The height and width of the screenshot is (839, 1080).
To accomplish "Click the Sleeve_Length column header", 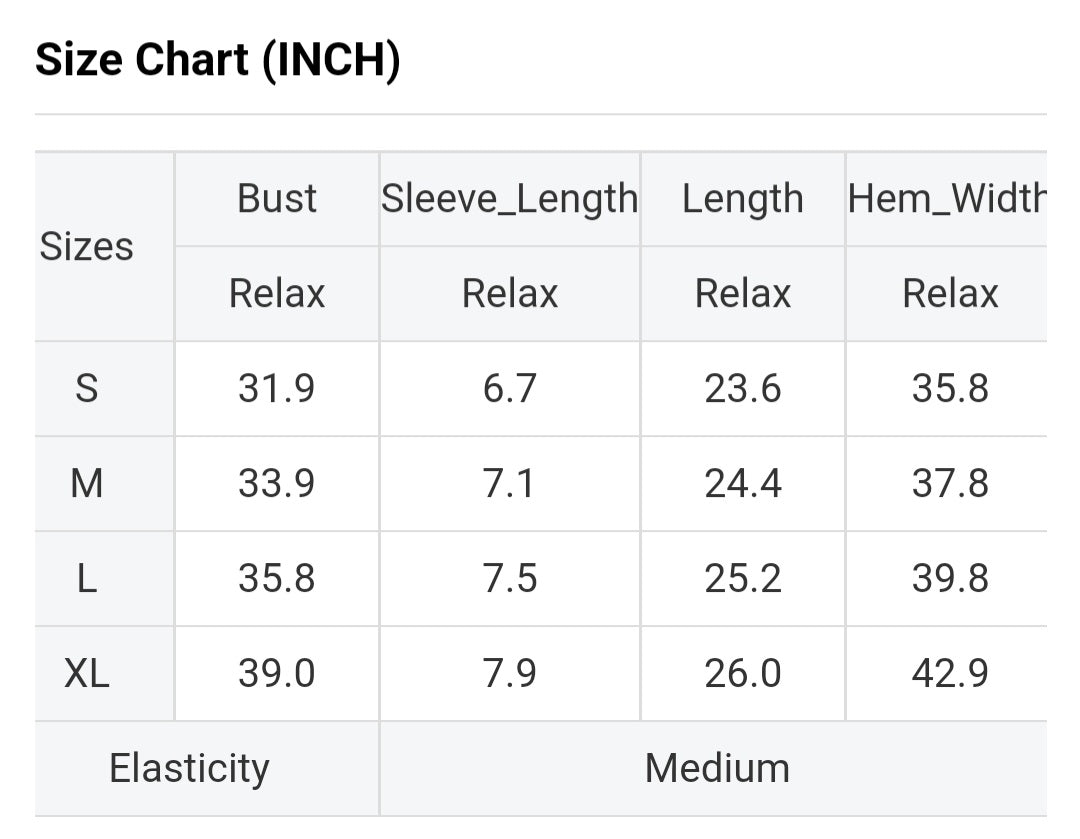I will [510, 199].
